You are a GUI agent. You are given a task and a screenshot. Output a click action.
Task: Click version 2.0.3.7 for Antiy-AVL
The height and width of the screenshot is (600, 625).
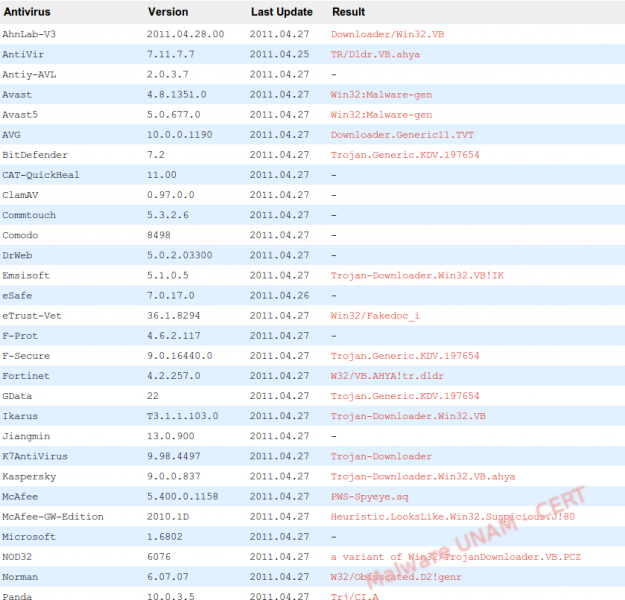click(x=167, y=75)
